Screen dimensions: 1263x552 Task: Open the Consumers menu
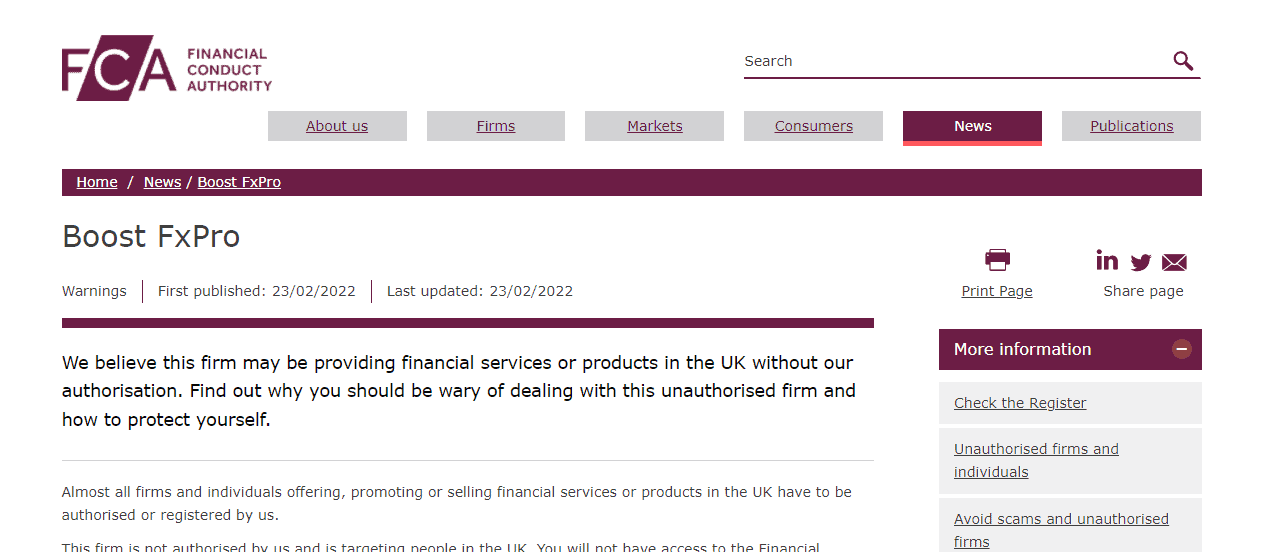coord(814,126)
